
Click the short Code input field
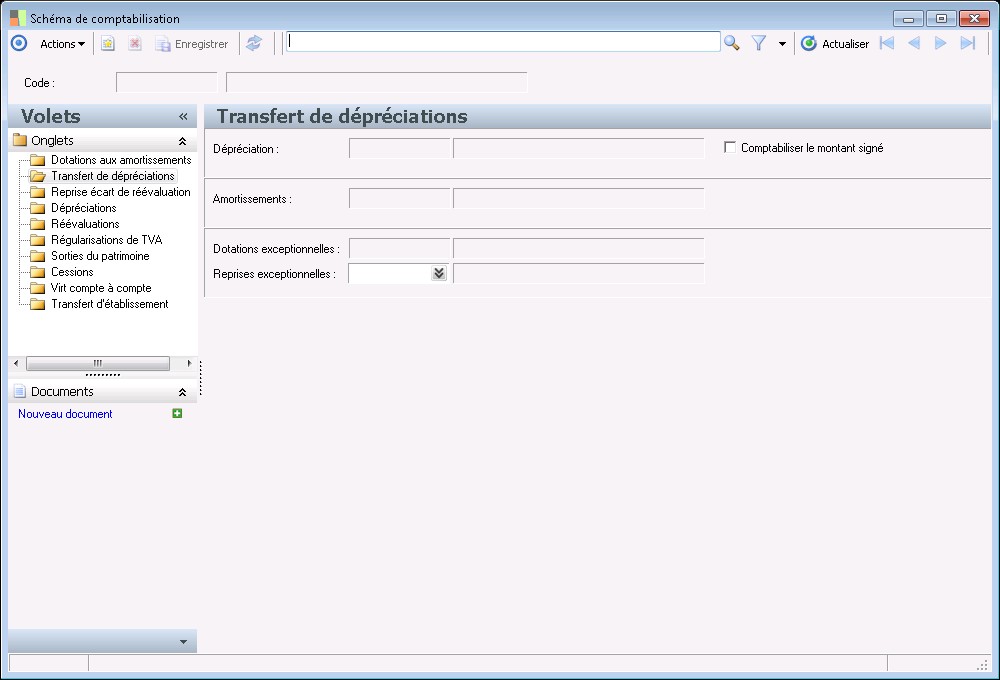point(166,82)
